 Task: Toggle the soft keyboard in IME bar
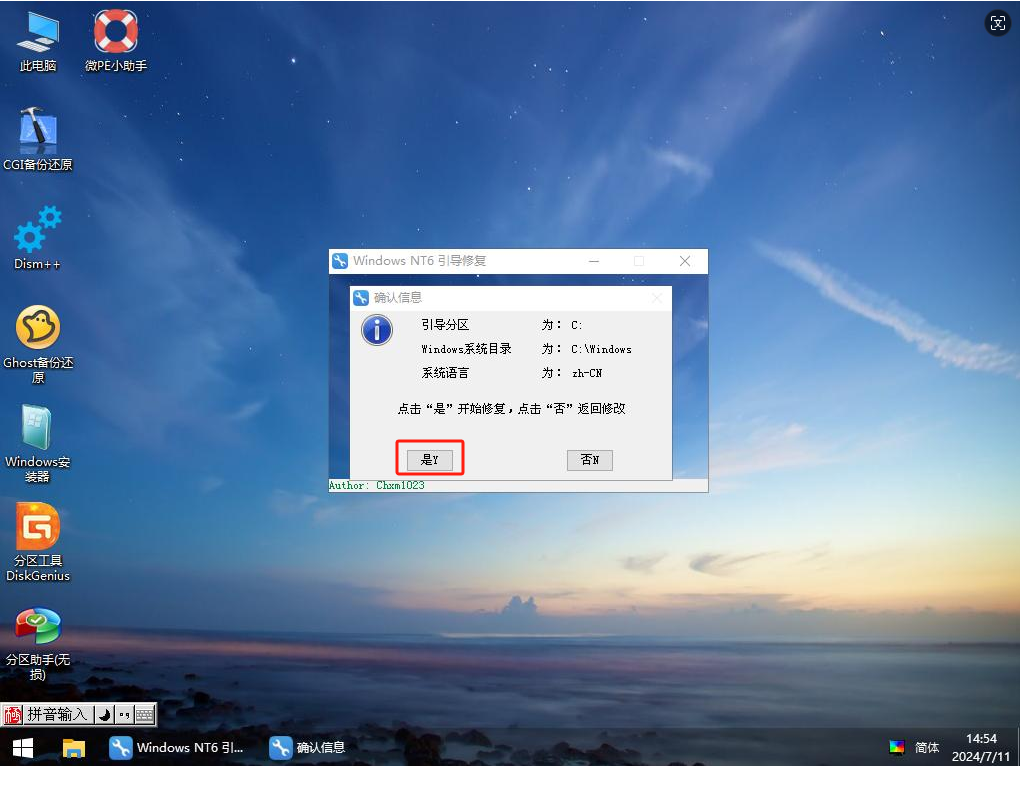(145, 715)
